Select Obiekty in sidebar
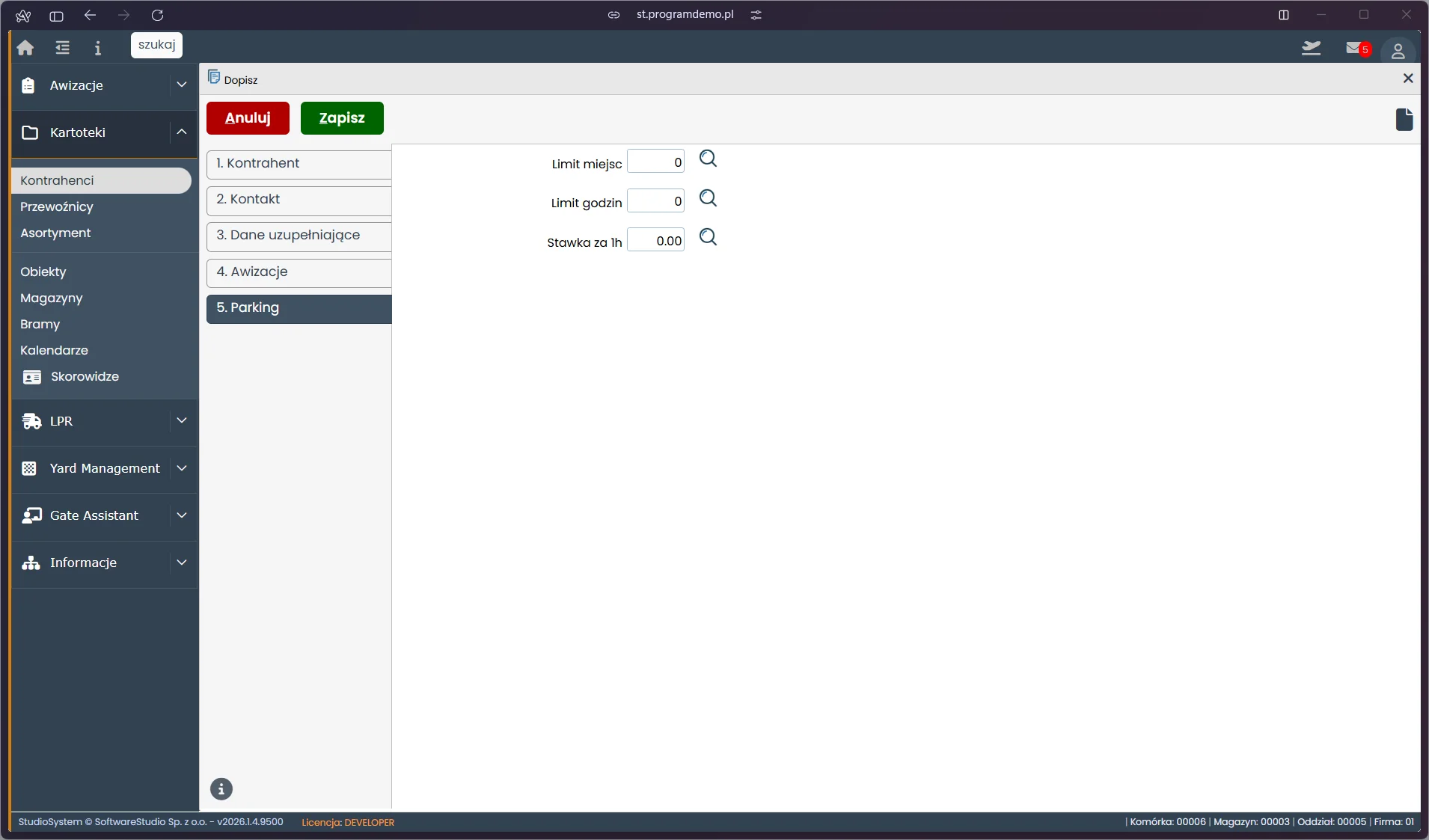This screenshot has height=840, width=1429. (43, 272)
